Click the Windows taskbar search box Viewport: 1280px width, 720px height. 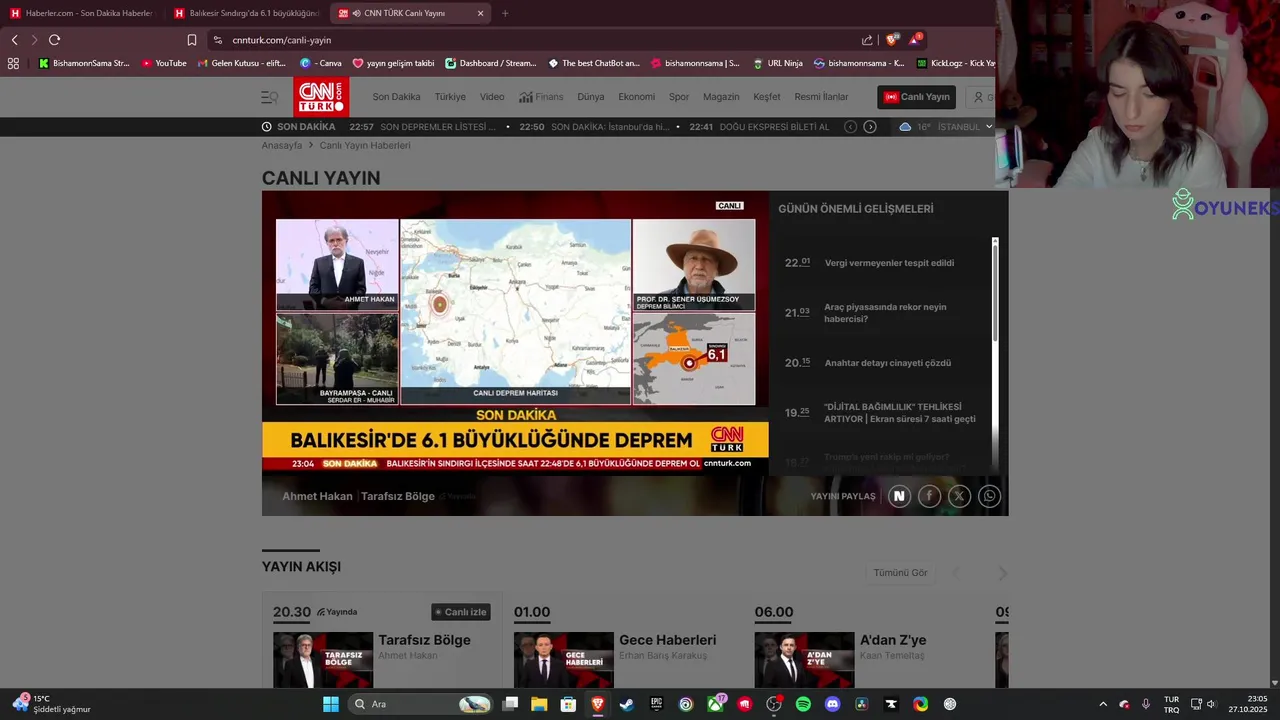pyautogui.click(x=422, y=704)
